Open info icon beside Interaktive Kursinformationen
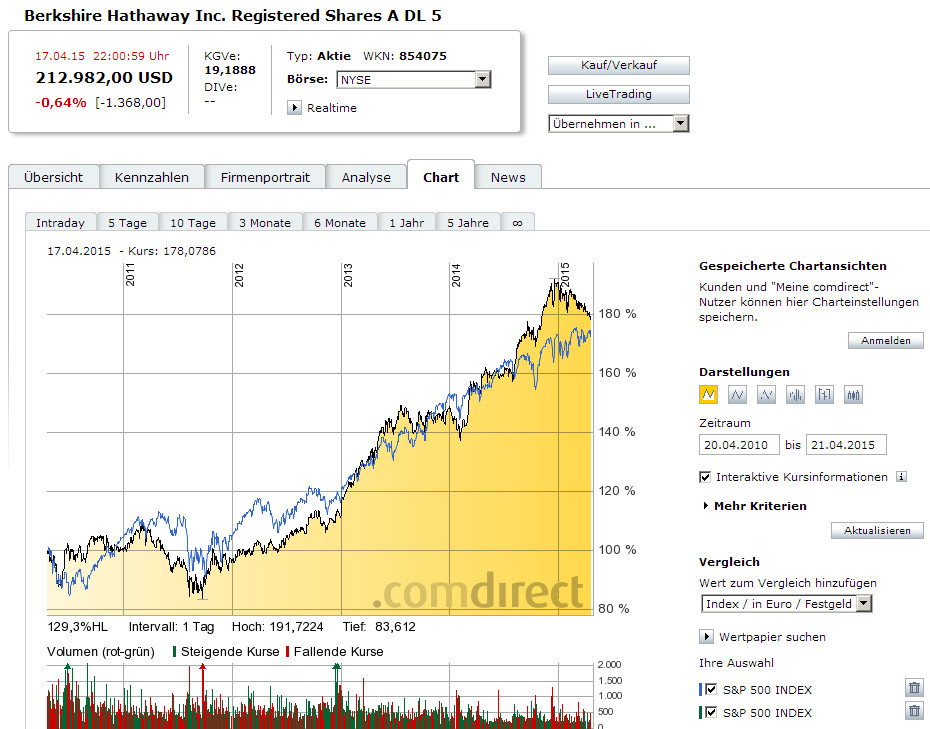The width and height of the screenshot is (930, 729). pos(901,476)
